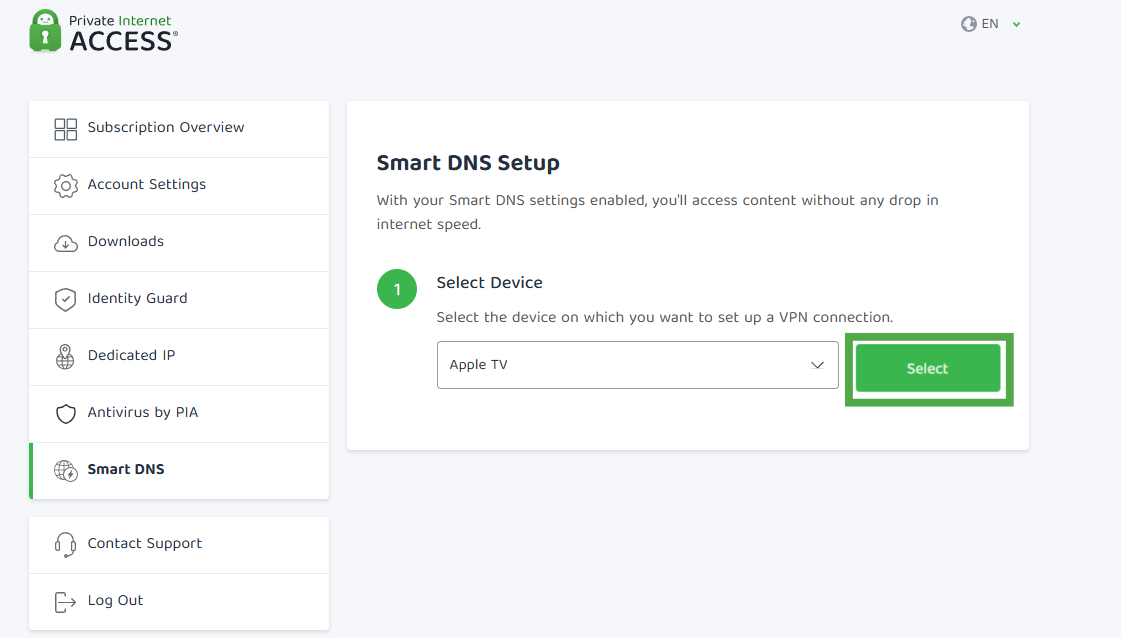Open the Apple TV device dropdown
The image size is (1121, 638).
638,365
